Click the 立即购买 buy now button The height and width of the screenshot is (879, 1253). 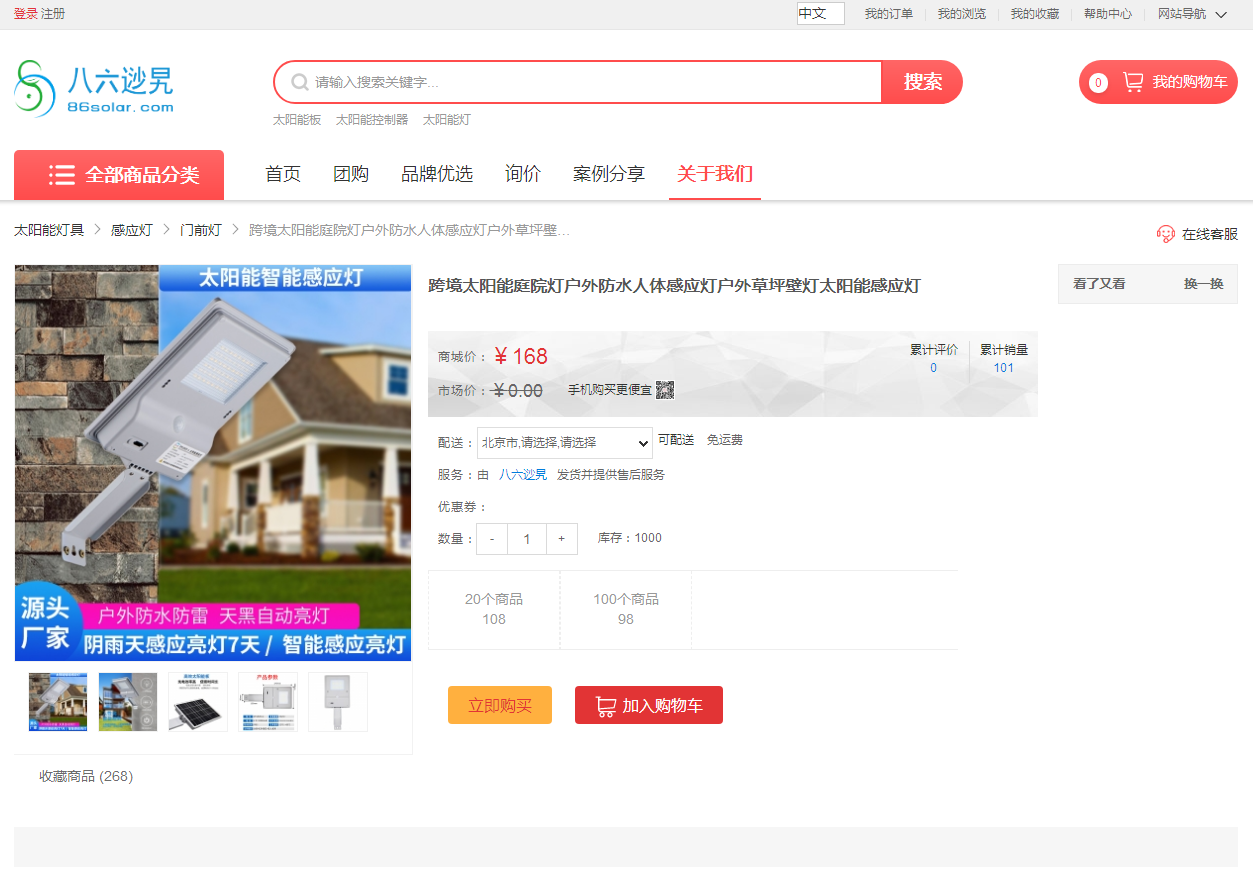(499, 705)
